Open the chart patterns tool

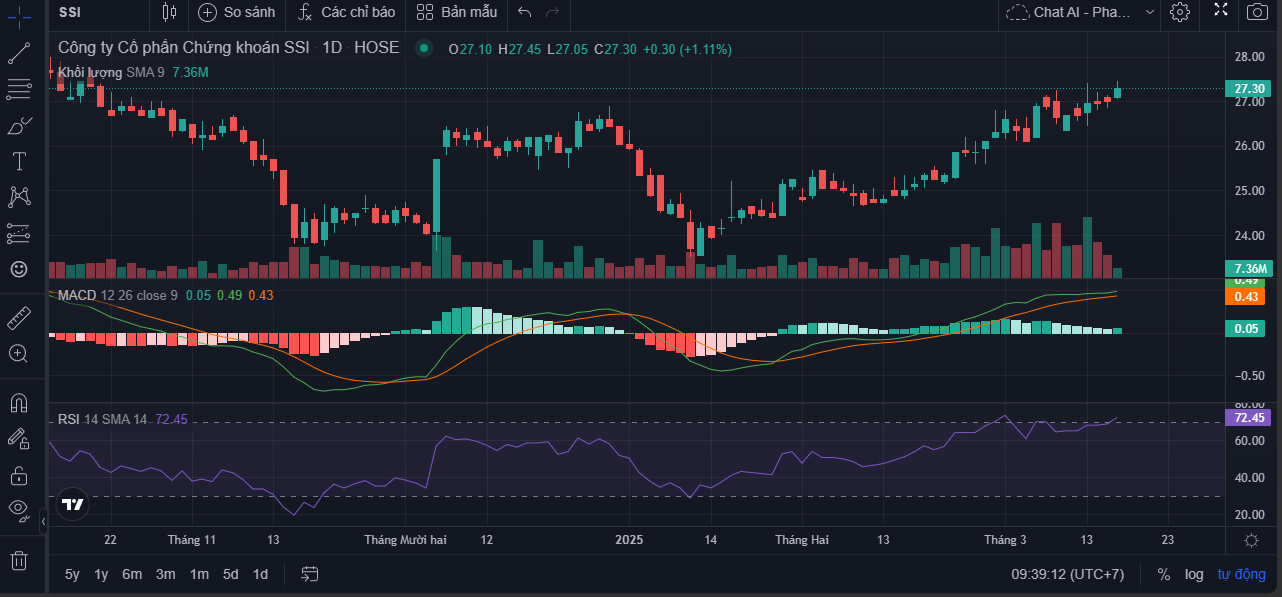[19, 197]
